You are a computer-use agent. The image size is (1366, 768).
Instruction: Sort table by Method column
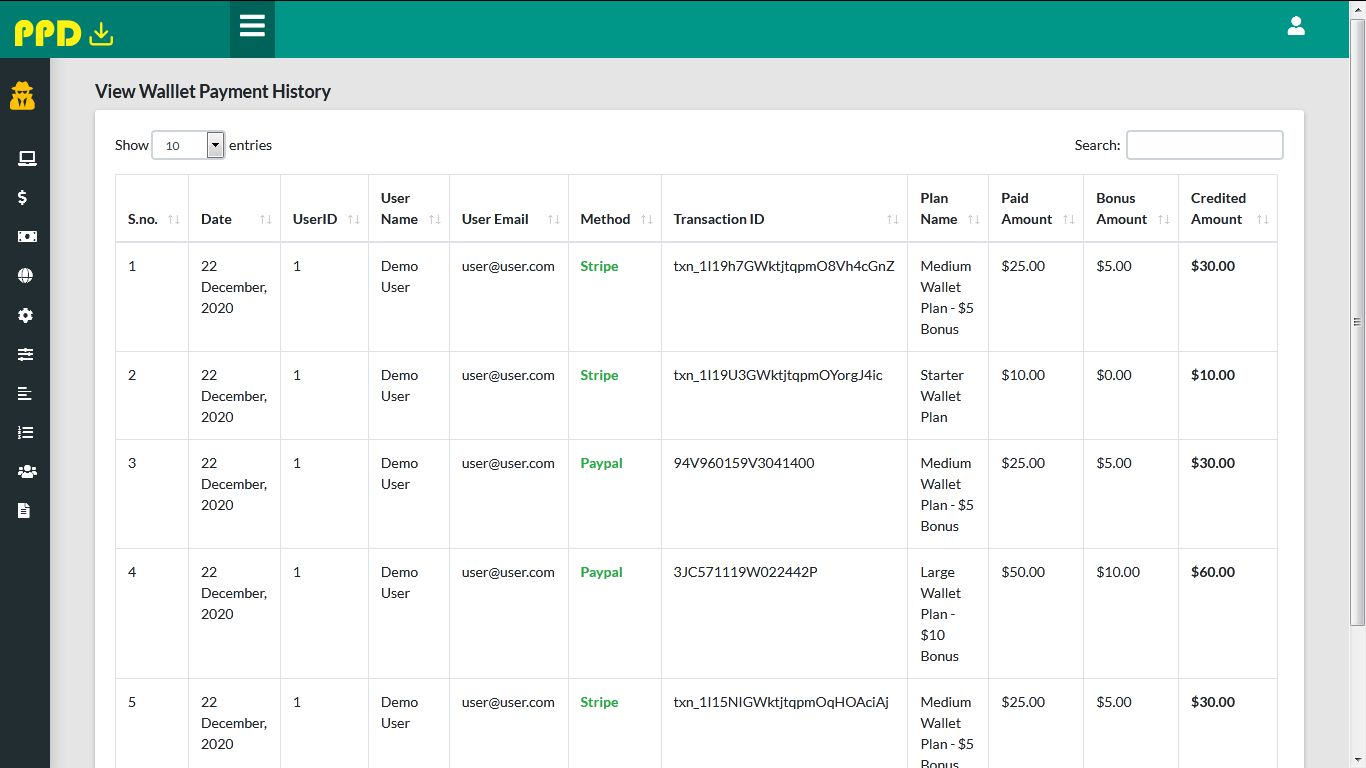pos(614,219)
